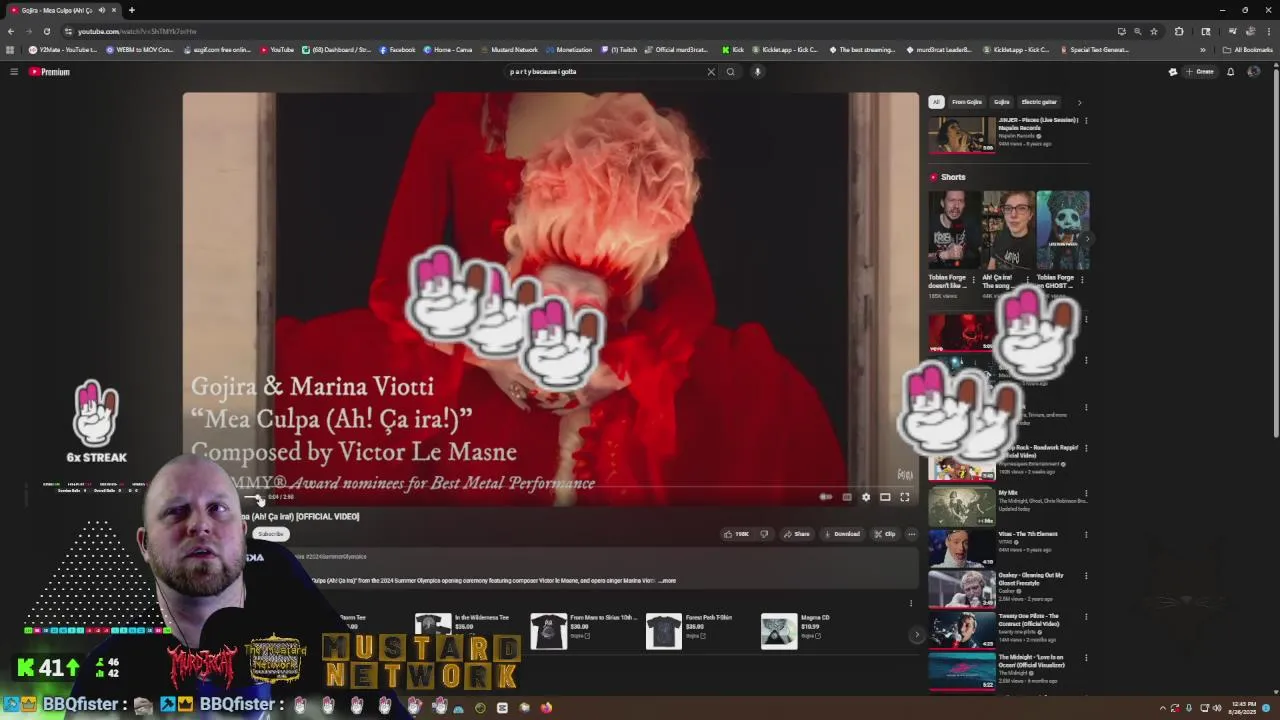Open Magma CD product
The image size is (1280, 720).
(779, 631)
